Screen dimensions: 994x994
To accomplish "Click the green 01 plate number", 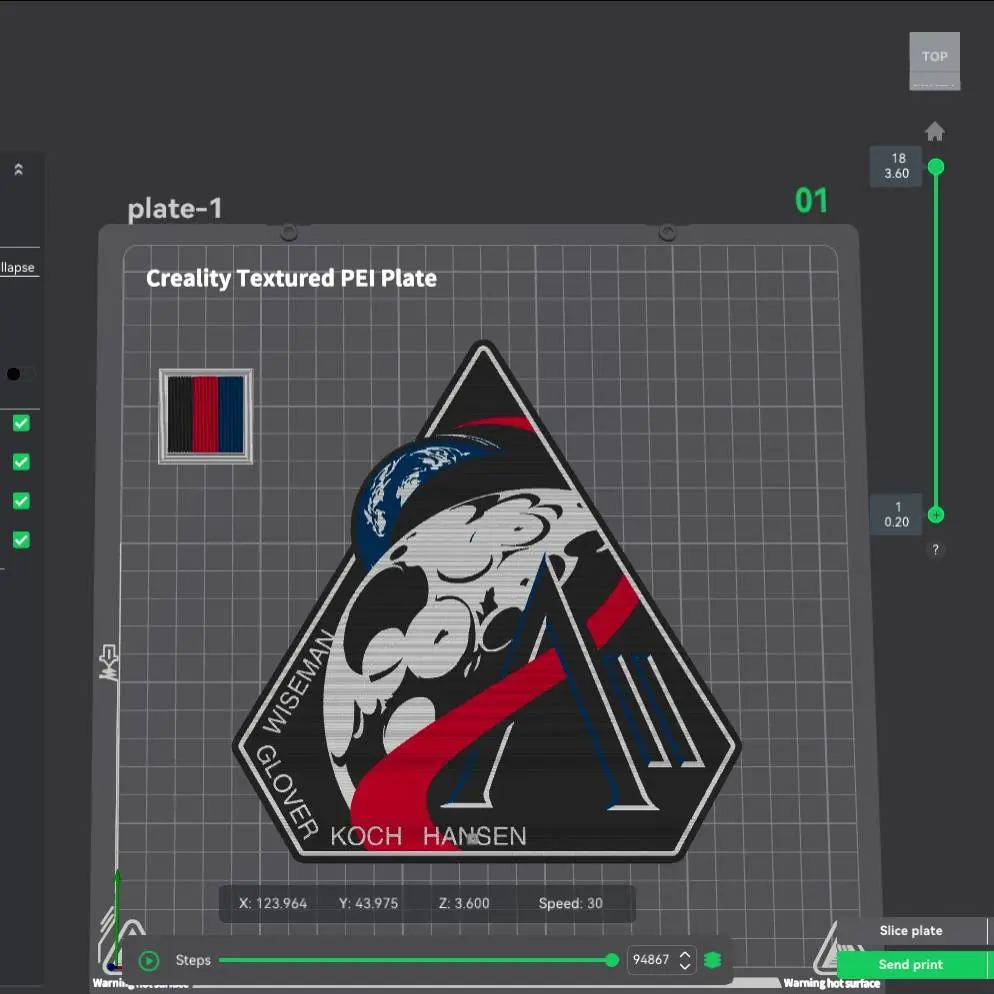I will coord(811,200).
